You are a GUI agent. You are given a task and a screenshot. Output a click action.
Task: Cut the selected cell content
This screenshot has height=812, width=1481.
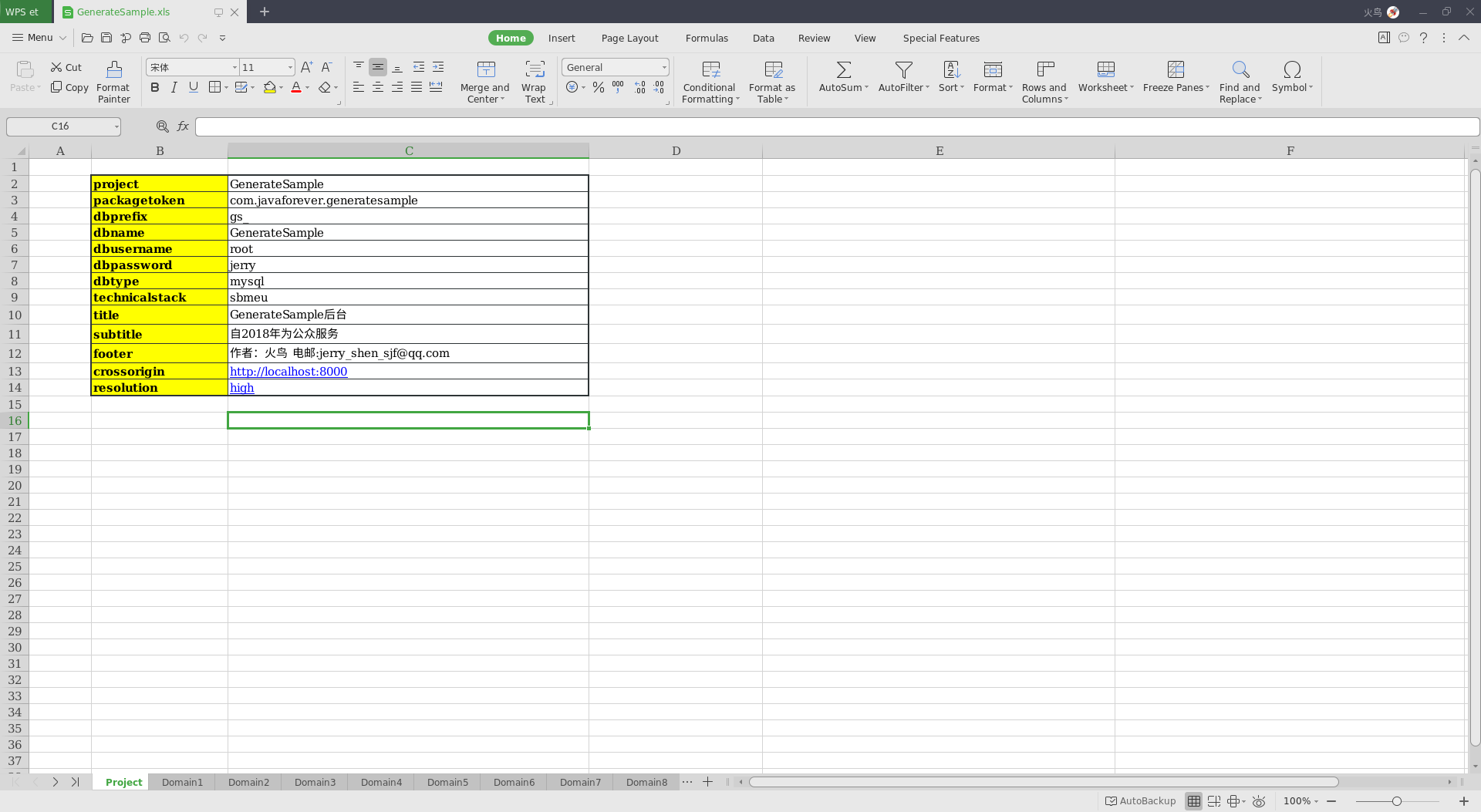[66, 67]
